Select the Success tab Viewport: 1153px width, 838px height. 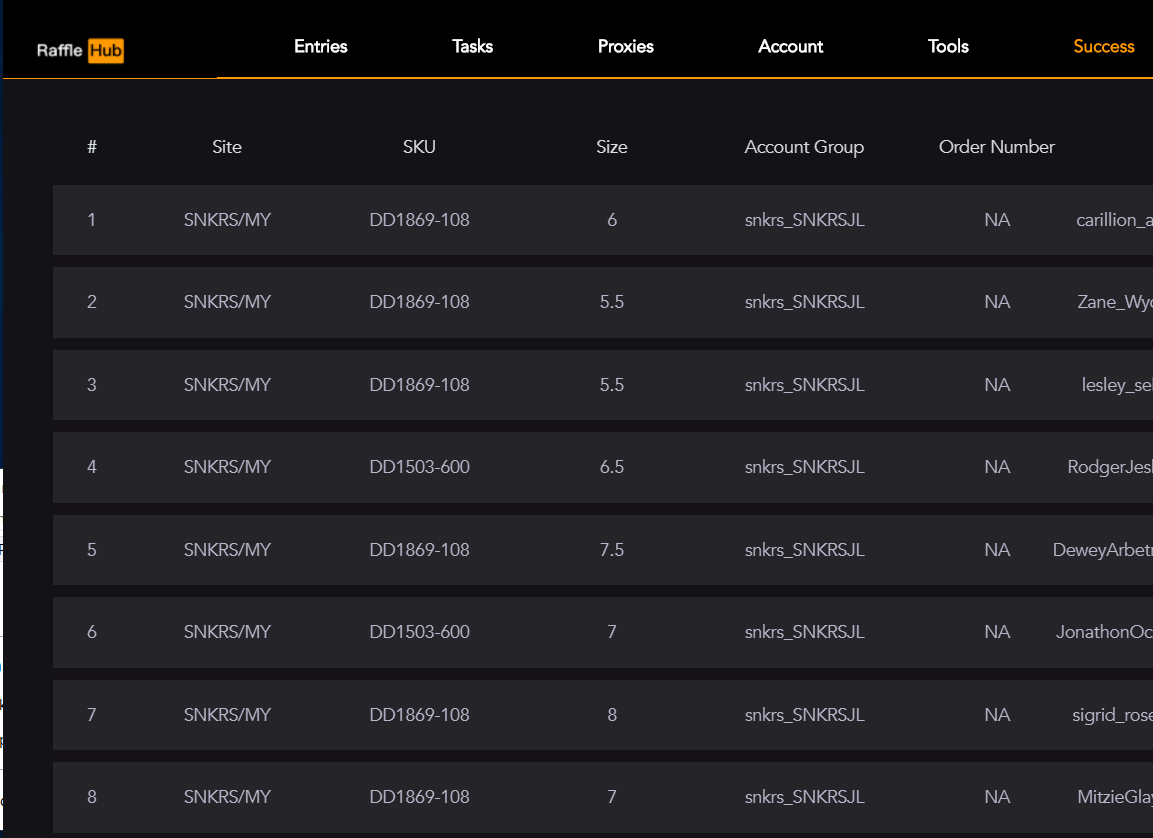(x=1104, y=46)
